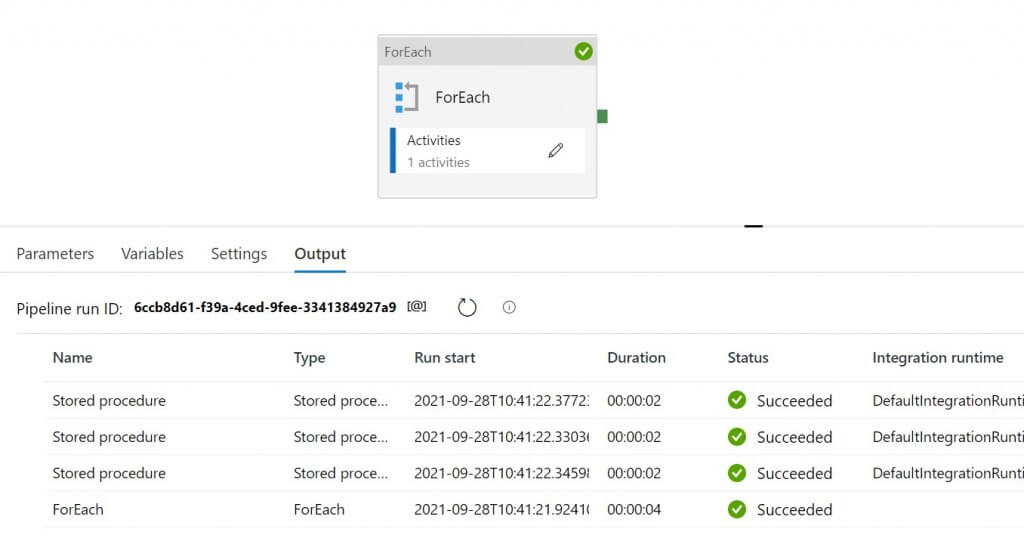The image size is (1024, 538).
Task: Click the refresh icon beside pipeline run ID
Action: 467,307
